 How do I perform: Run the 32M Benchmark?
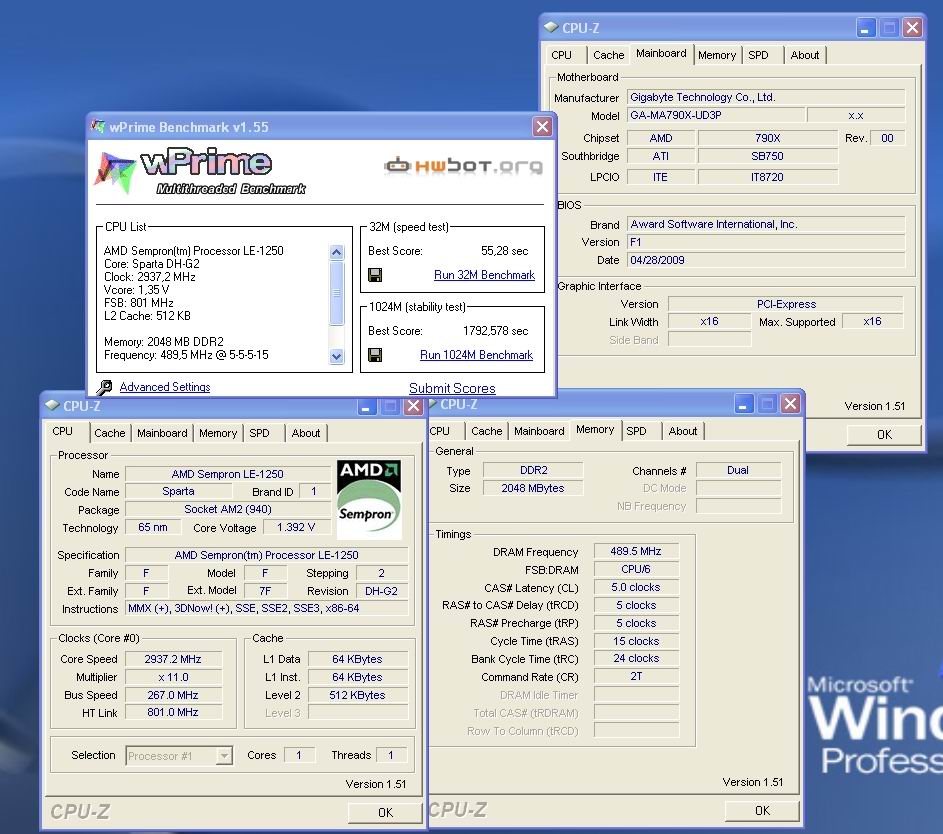click(x=484, y=275)
